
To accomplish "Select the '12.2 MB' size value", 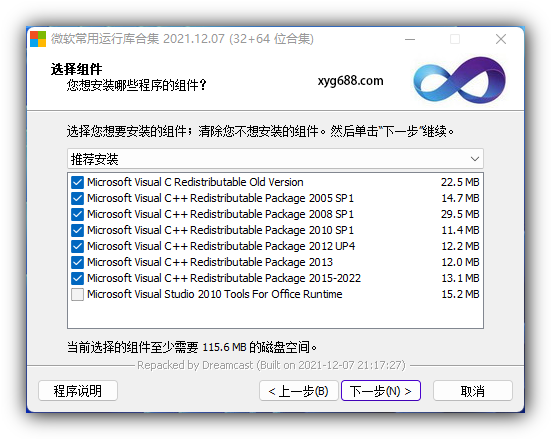I will click(x=460, y=246).
